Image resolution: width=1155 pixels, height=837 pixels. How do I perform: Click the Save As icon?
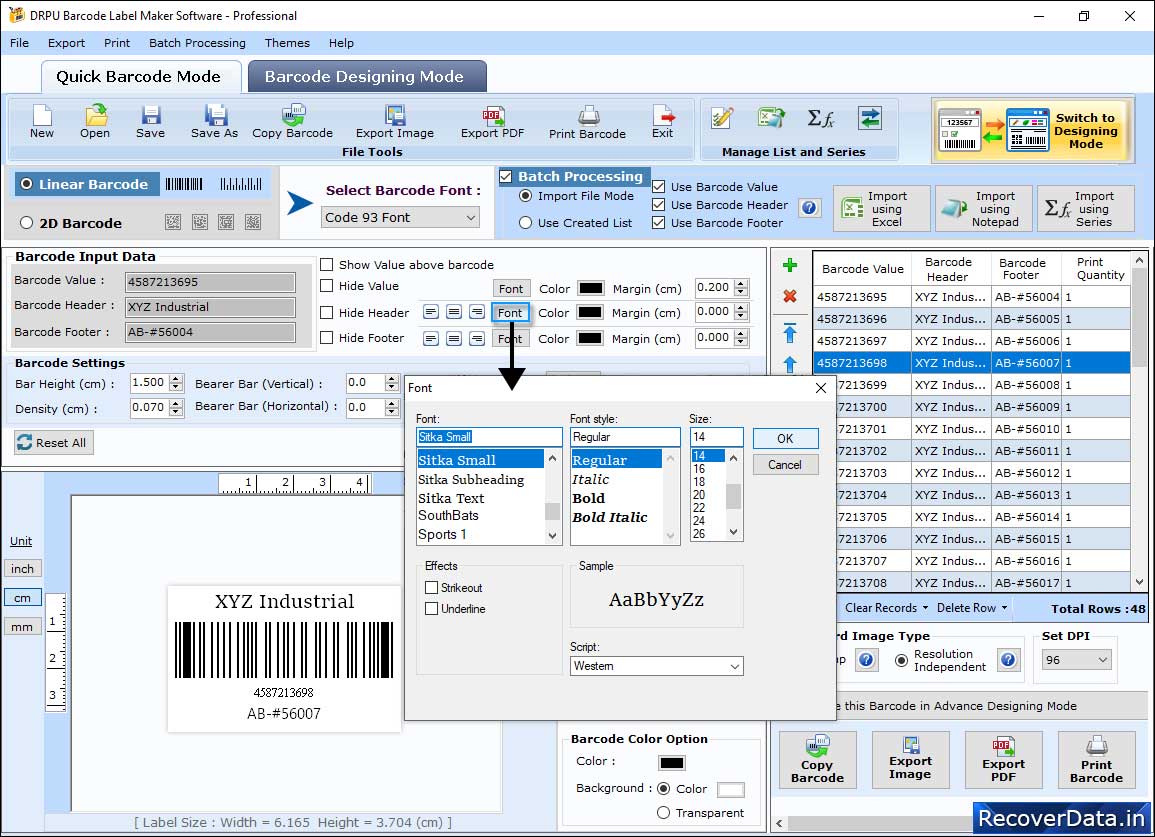(x=214, y=122)
